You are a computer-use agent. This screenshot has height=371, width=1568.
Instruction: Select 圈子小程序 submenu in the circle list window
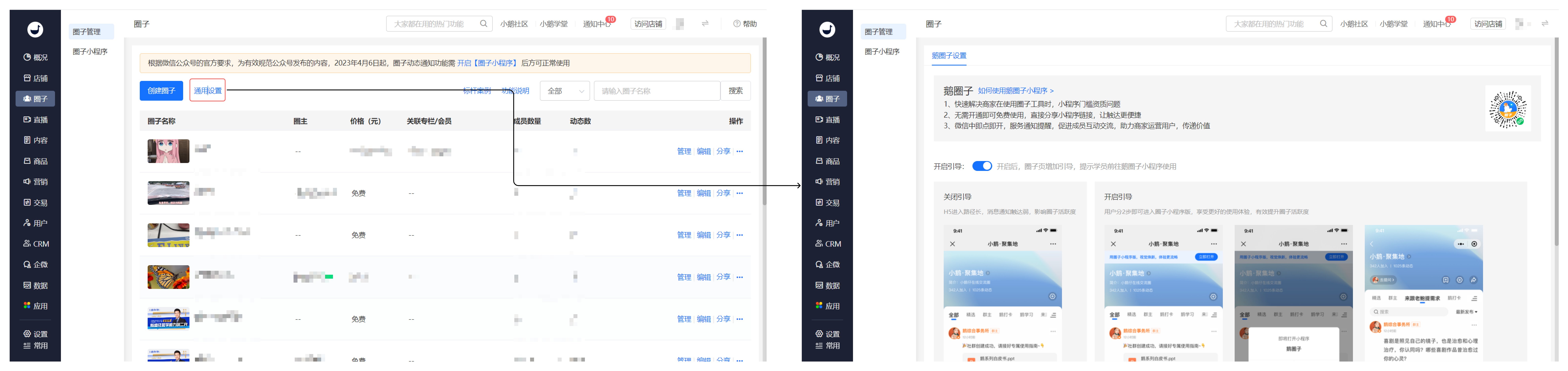tap(90, 52)
